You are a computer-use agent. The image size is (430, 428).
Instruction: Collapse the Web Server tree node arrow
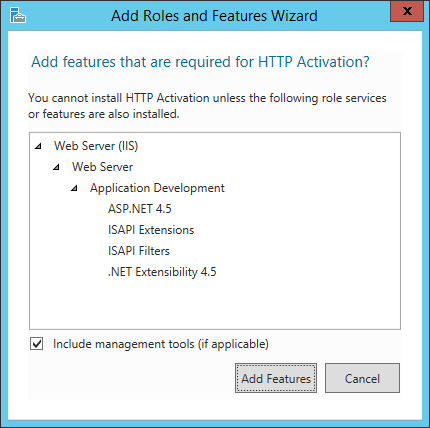(57, 167)
